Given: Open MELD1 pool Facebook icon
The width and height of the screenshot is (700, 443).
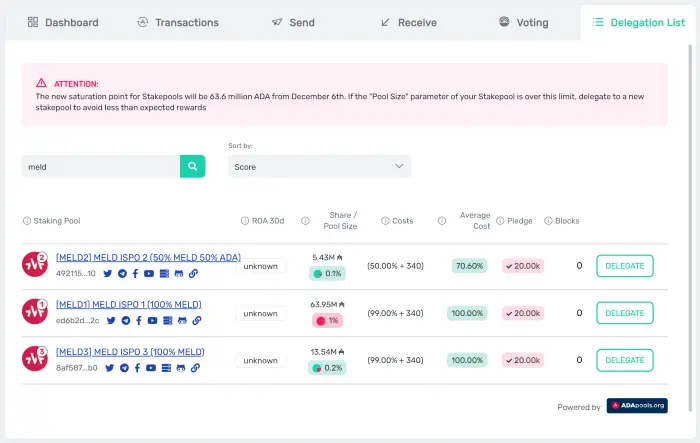Looking at the screenshot, I should pyautogui.click(x=139, y=320).
